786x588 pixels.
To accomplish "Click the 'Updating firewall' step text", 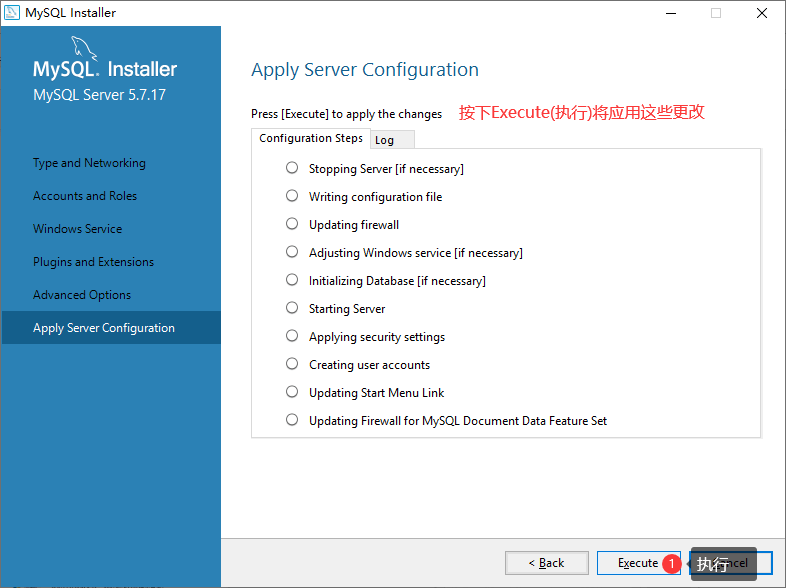I will coord(354,225).
